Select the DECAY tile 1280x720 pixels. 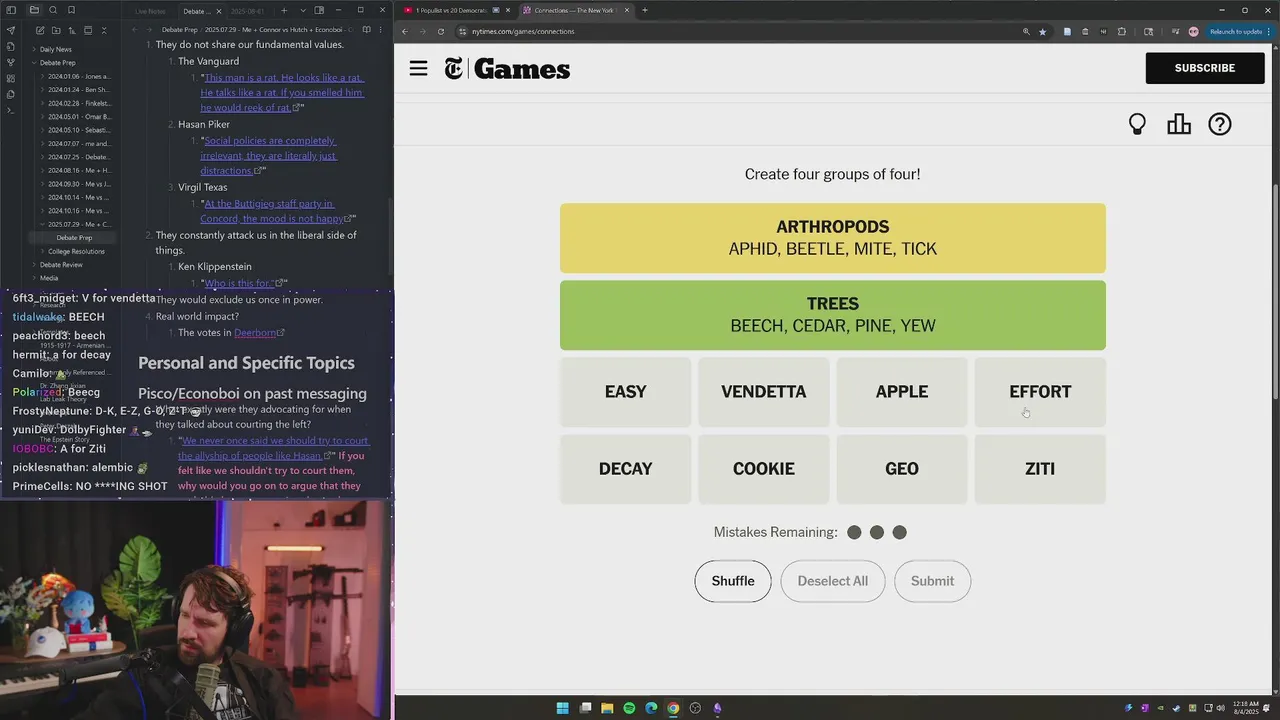(x=625, y=469)
